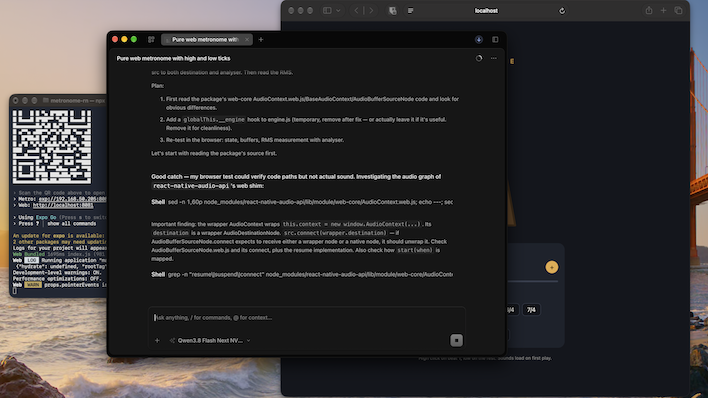
Task: Go forward in the Safari window
Action: pos(371,10)
